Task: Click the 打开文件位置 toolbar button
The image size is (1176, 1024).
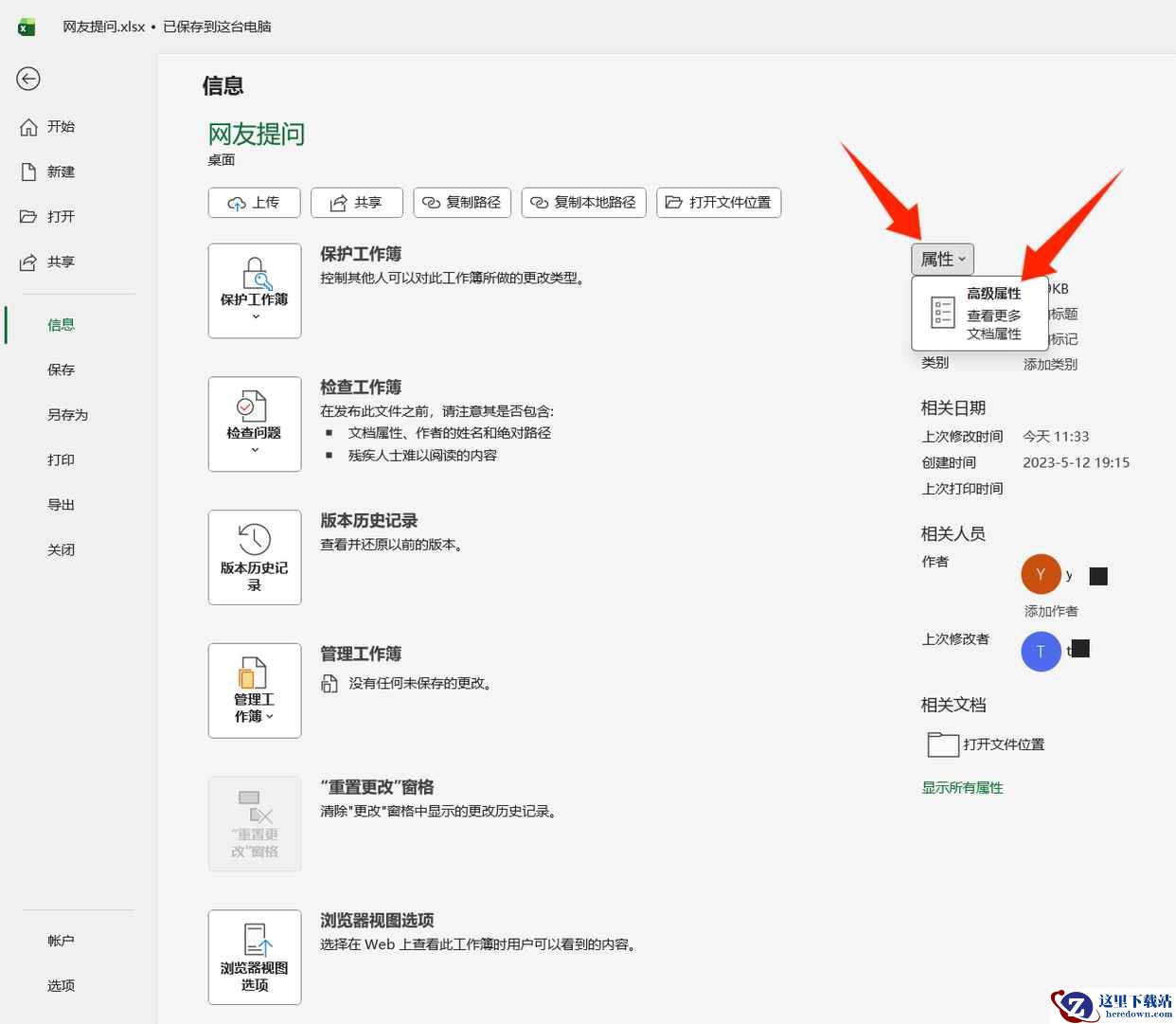Action: [x=718, y=203]
